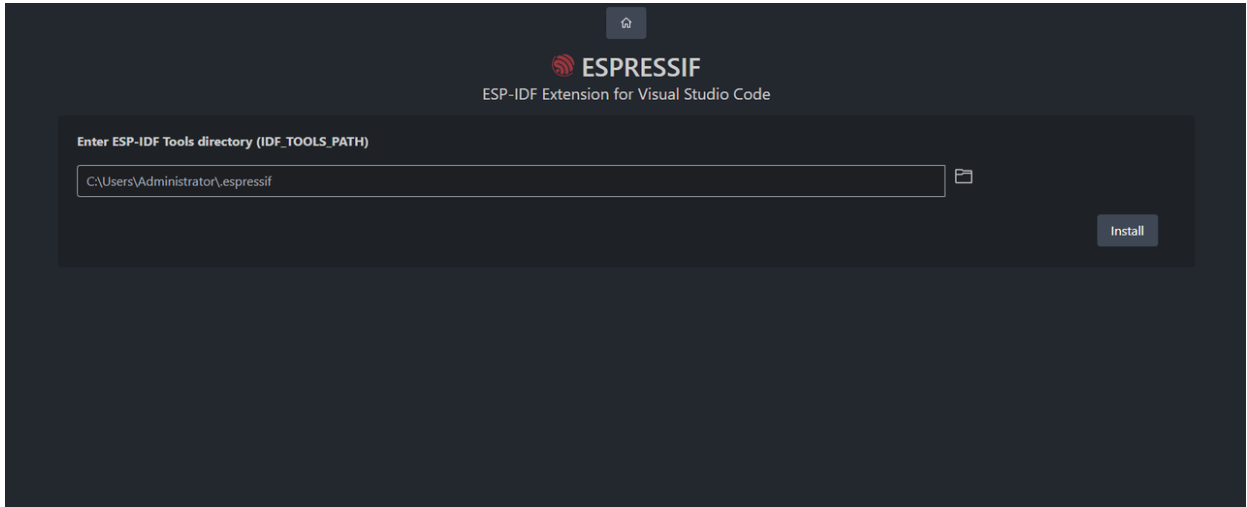Start installation with the Install button

pos(1127,230)
